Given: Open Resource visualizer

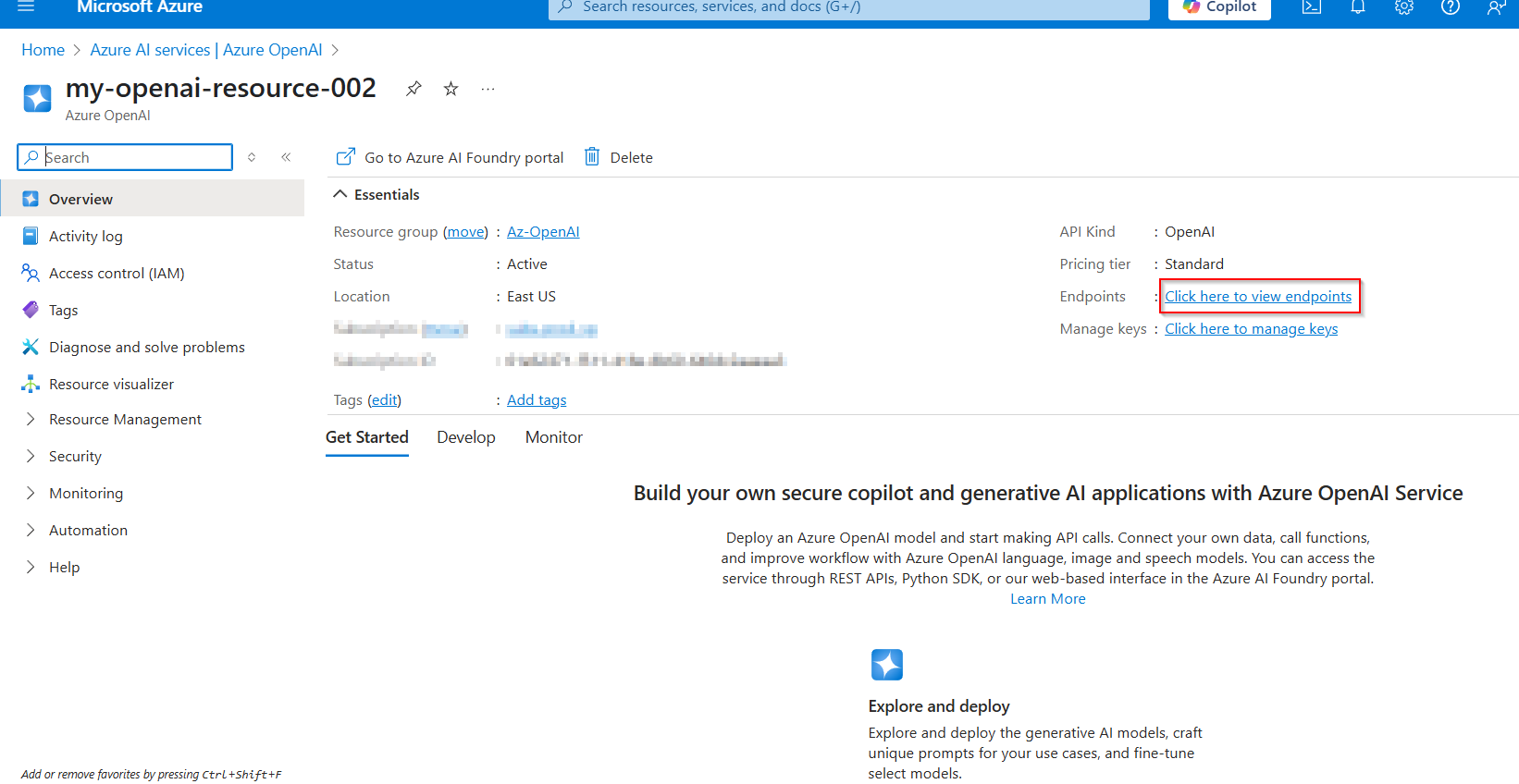Looking at the screenshot, I should pos(153,384).
